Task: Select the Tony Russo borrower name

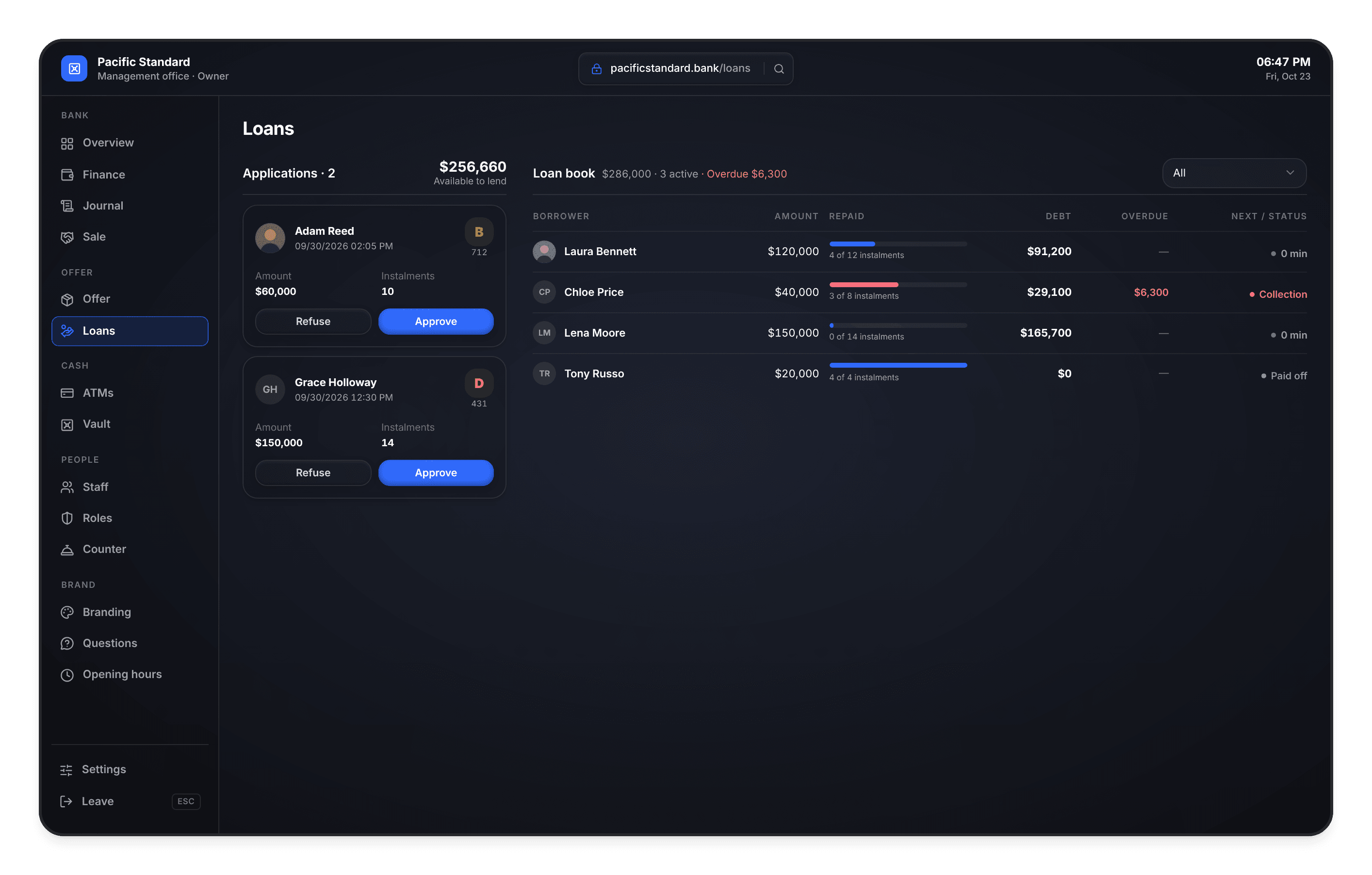Action: 594,373
